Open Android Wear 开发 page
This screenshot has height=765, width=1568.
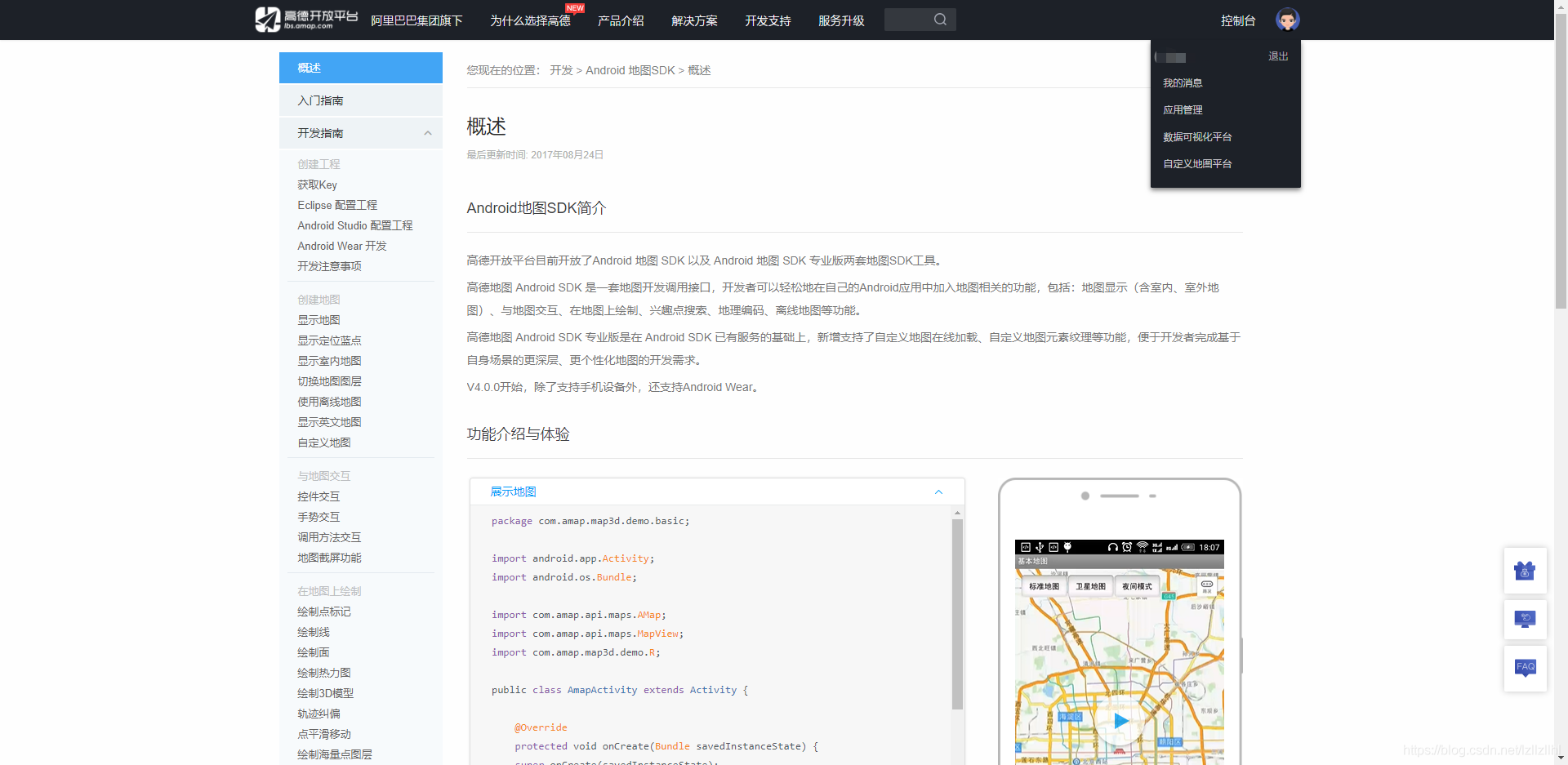pyautogui.click(x=342, y=246)
